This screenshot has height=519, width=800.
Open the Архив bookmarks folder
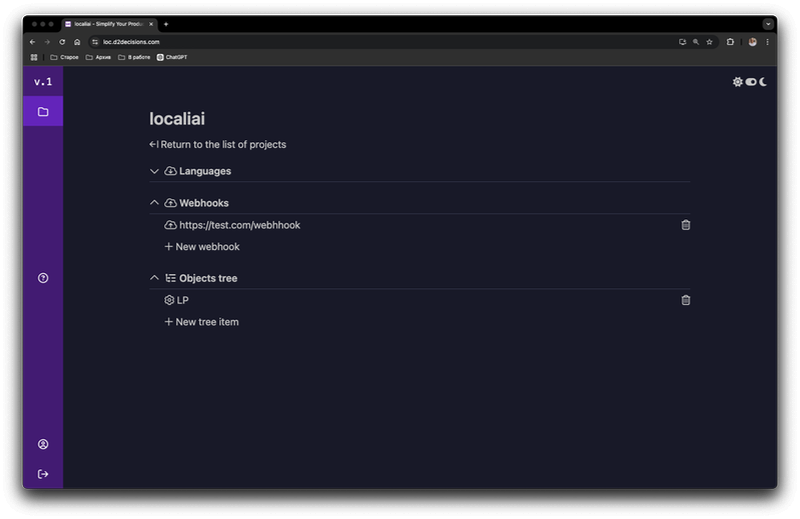pos(98,57)
